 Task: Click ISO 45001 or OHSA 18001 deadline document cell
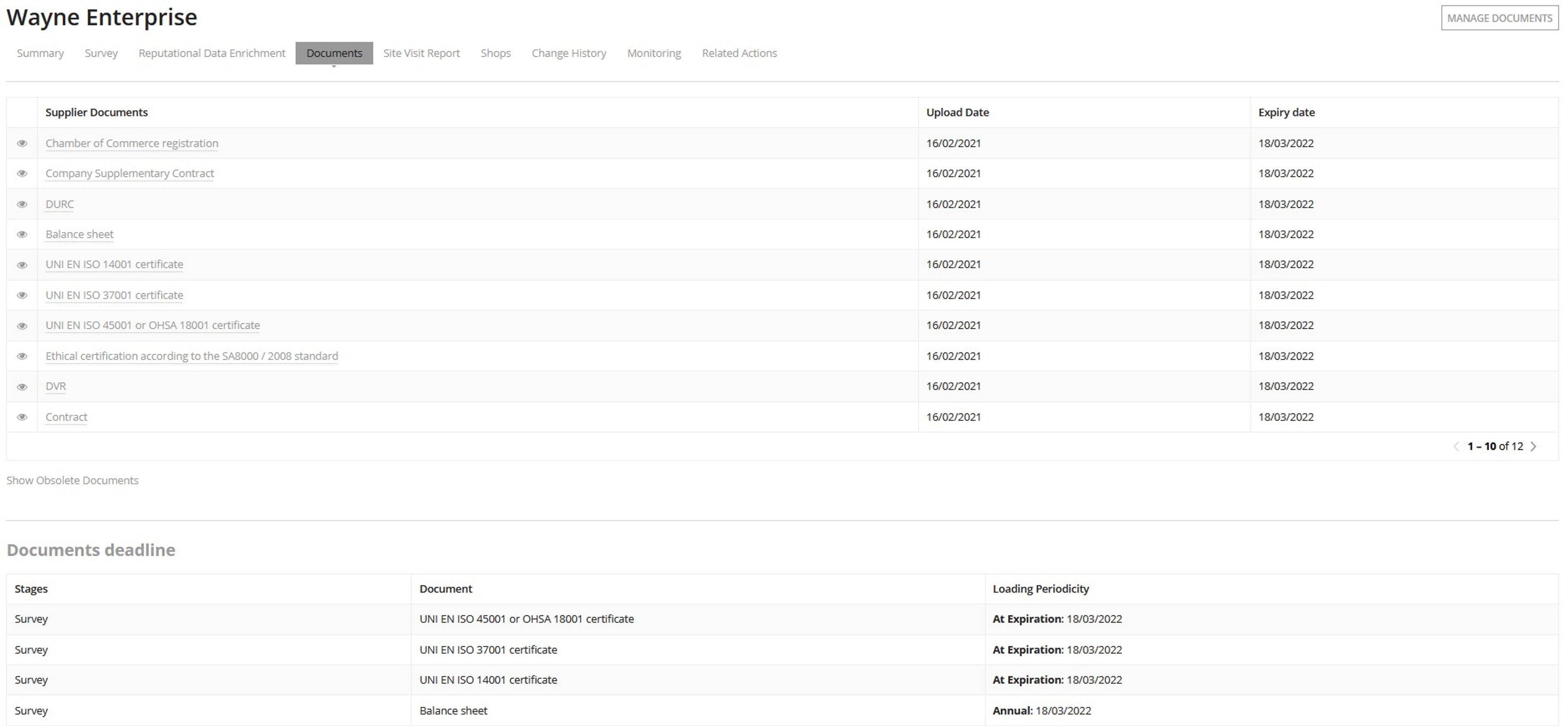click(x=526, y=619)
